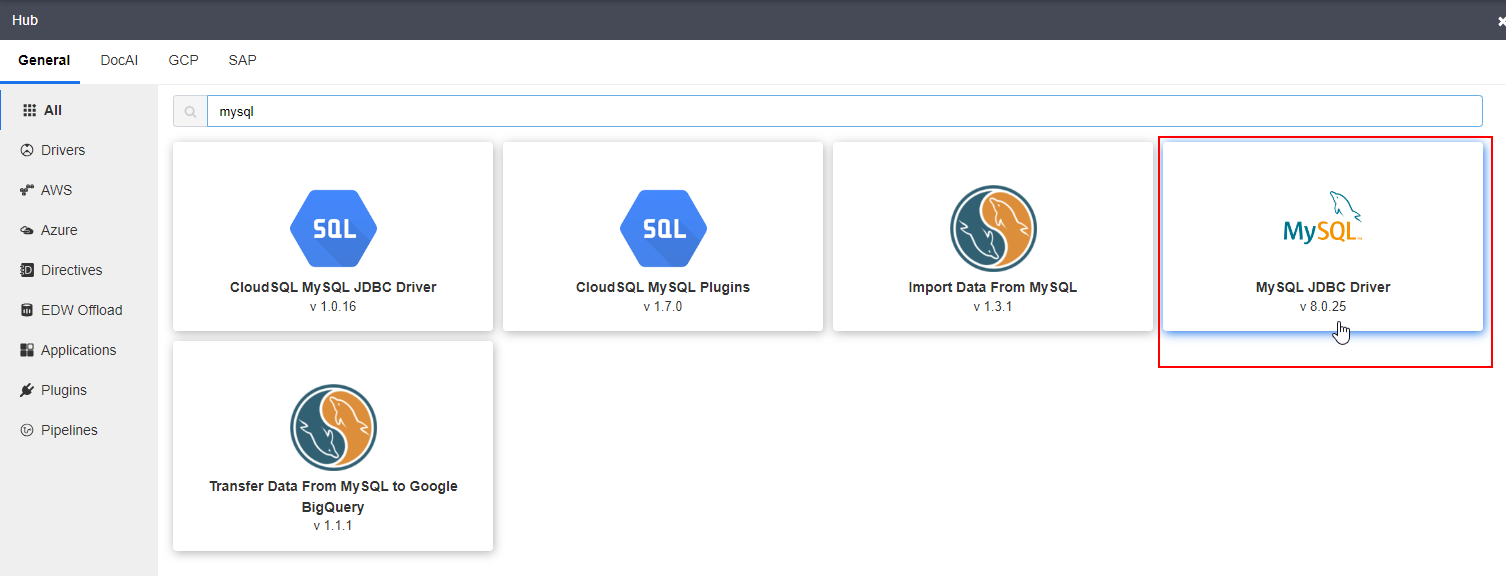
Task: Switch to the SAP tab
Action: [242, 60]
